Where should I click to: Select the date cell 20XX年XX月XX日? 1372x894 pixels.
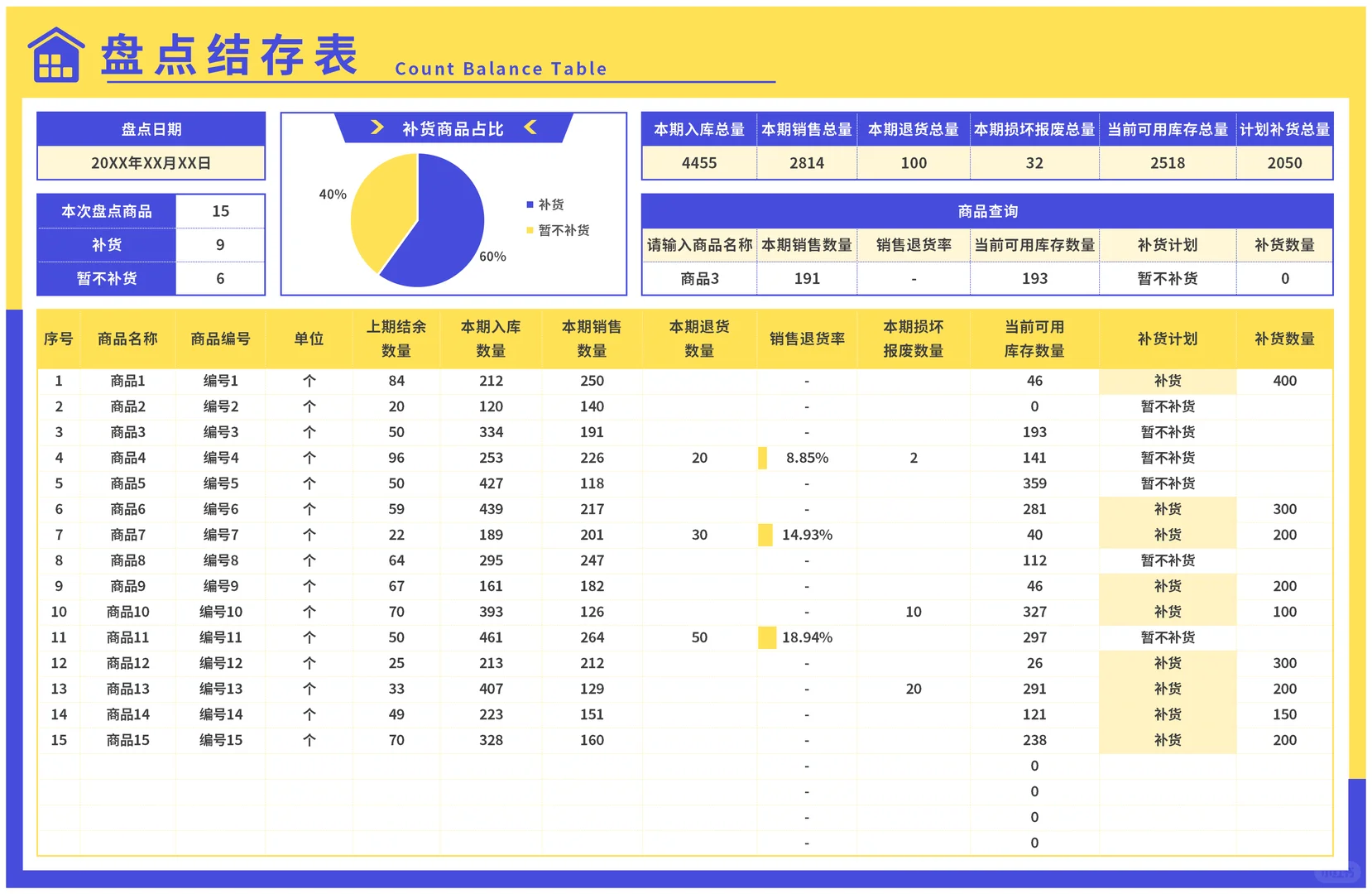(150, 163)
